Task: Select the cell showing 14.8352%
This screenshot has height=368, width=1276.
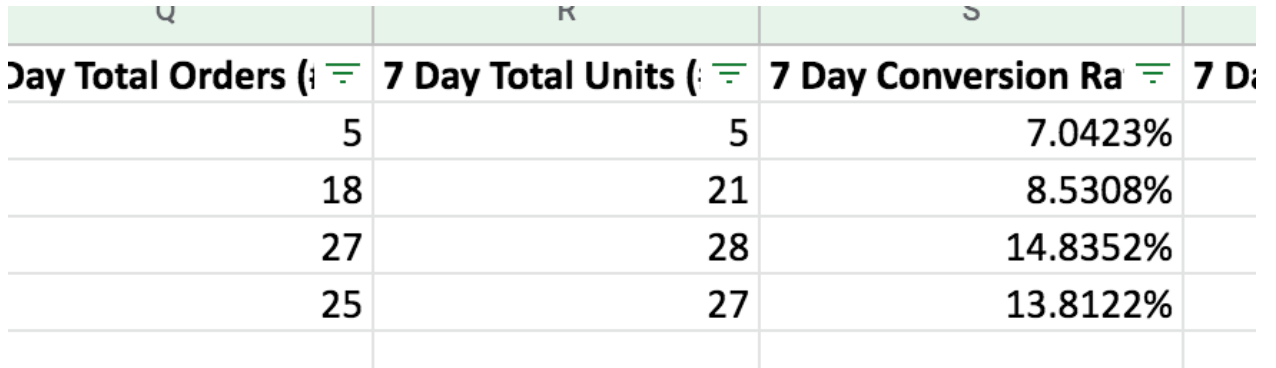Action: pyautogui.click(x=971, y=245)
